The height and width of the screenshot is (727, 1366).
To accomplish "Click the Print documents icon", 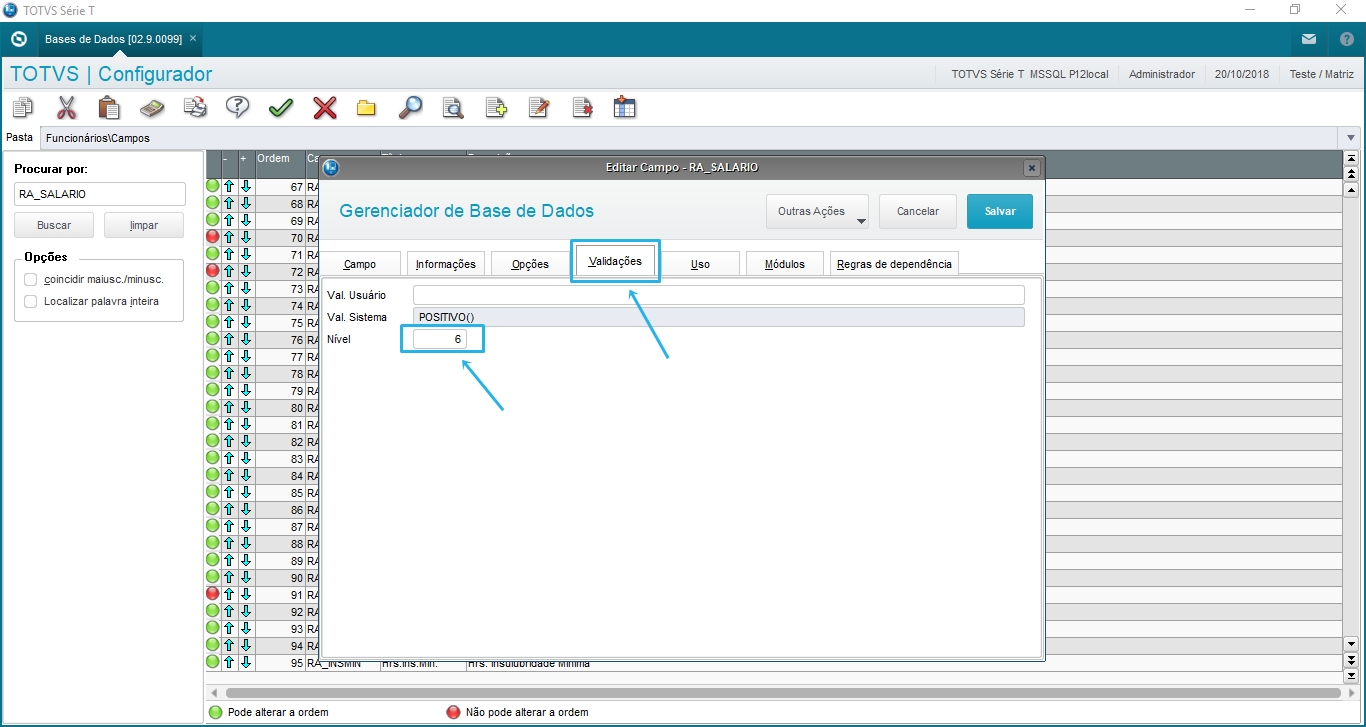I will coord(195,107).
